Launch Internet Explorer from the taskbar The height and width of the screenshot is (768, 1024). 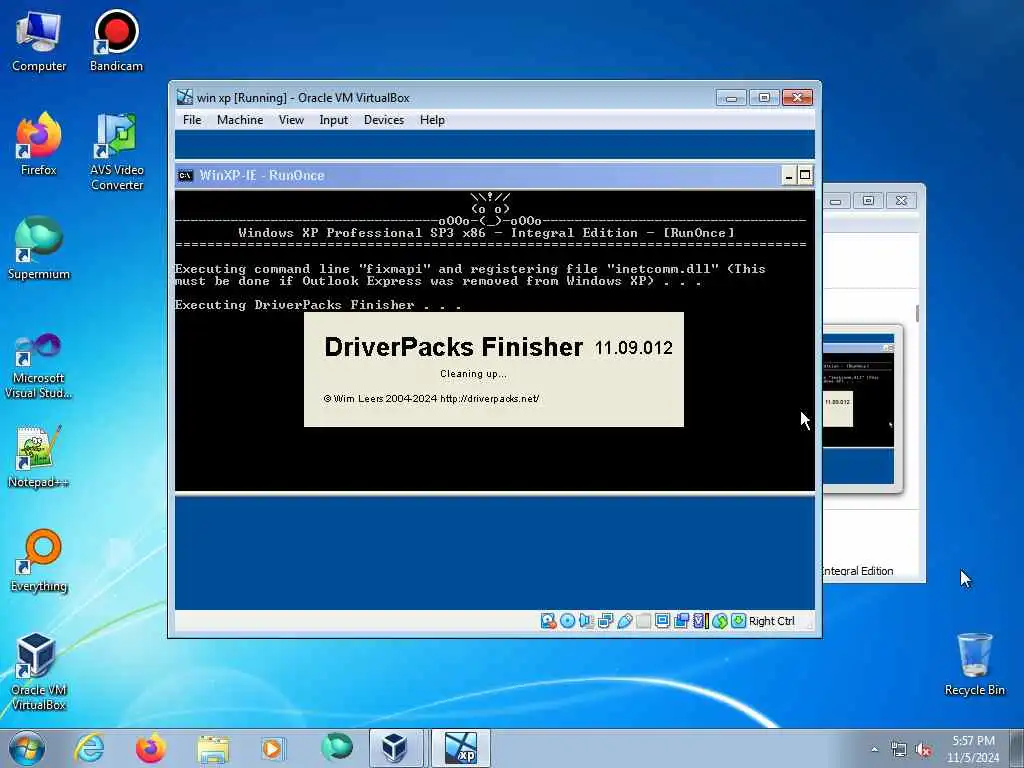click(x=89, y=748)
